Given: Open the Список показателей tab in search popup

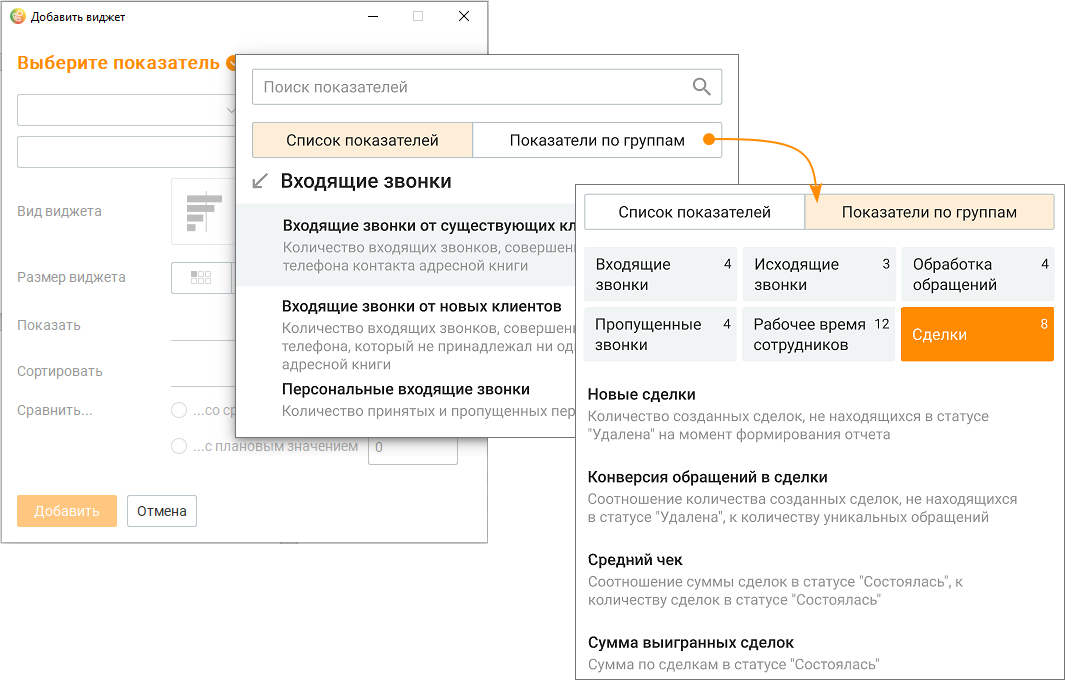Looking at the screenshot, I should coord(362,140).
